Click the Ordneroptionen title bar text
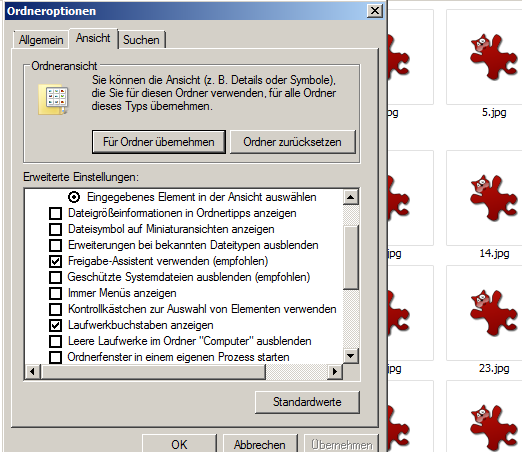Viewport: 522px width, 452px height. 52,11
